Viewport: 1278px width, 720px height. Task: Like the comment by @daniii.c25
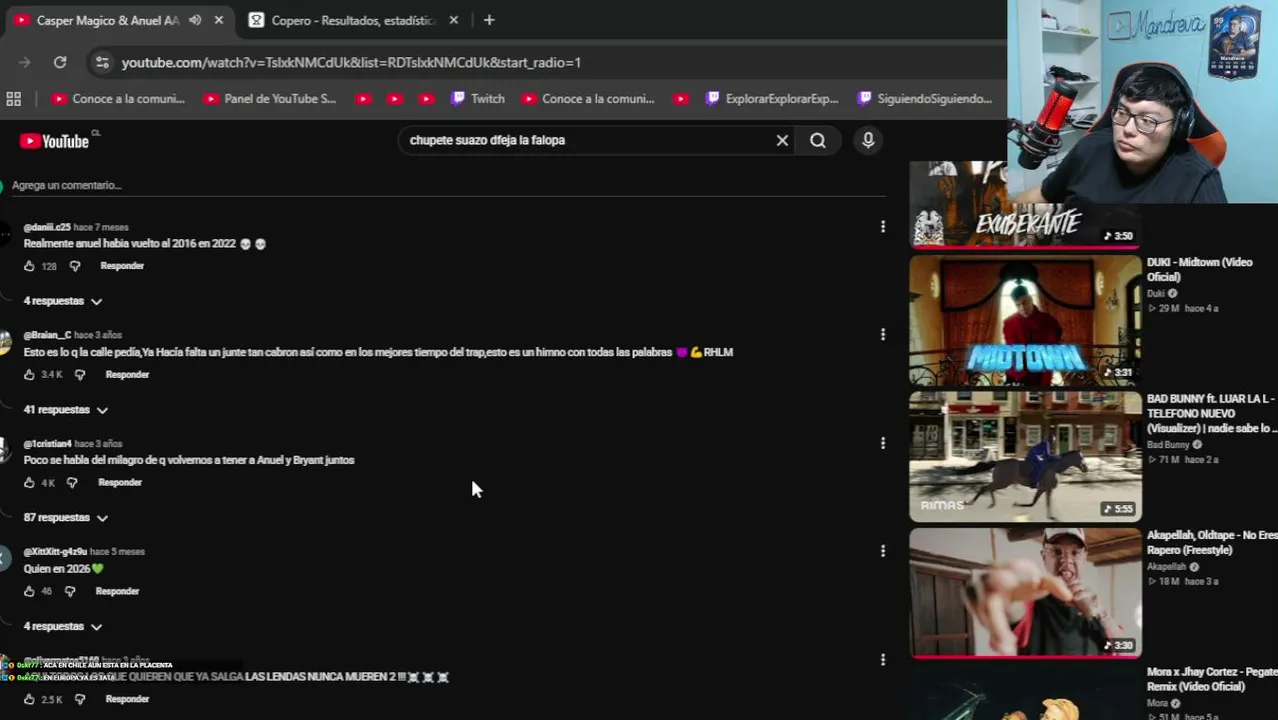pyautogui.click(x=29, y=266)
